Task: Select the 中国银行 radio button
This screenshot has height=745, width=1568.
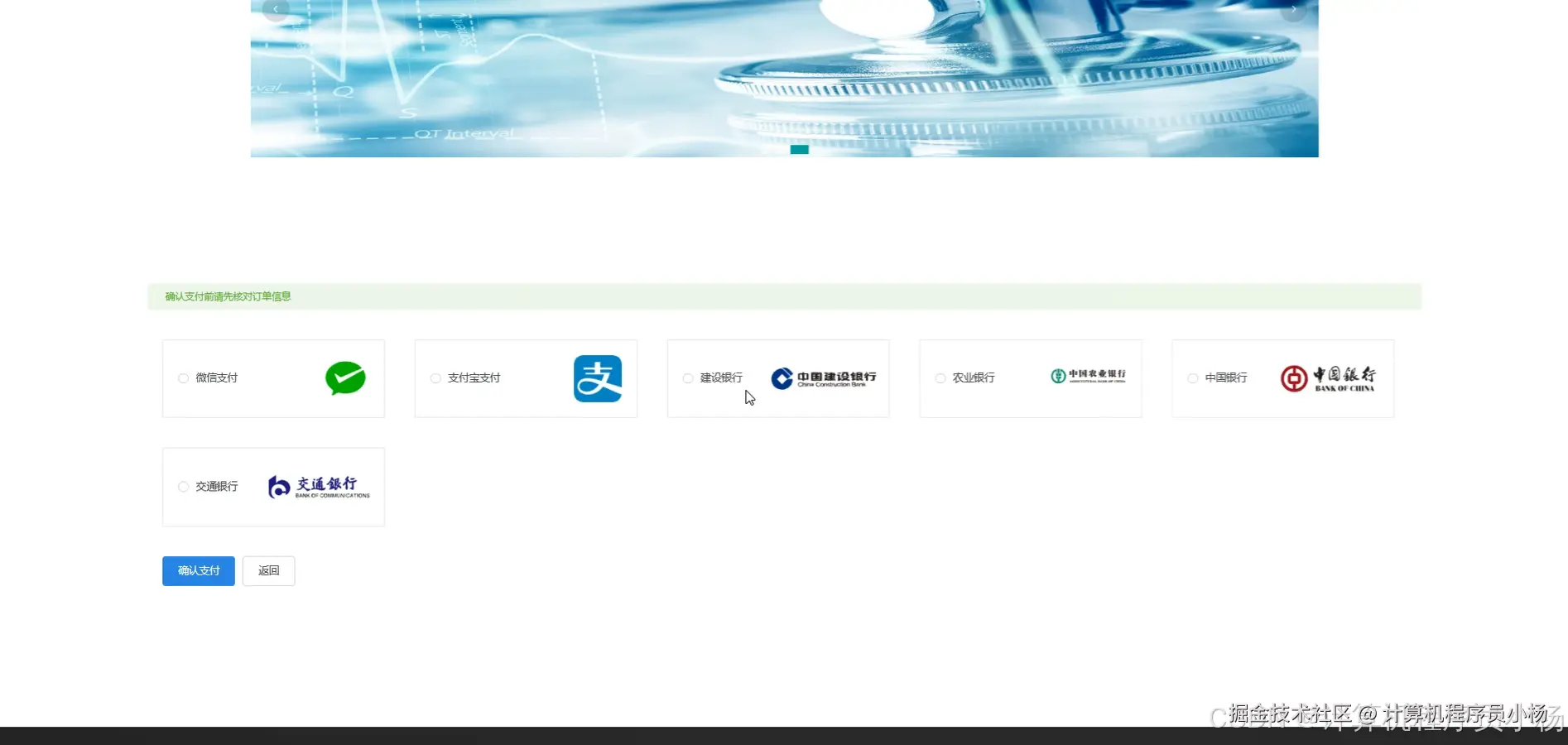Action: [x=1192, y=378]
